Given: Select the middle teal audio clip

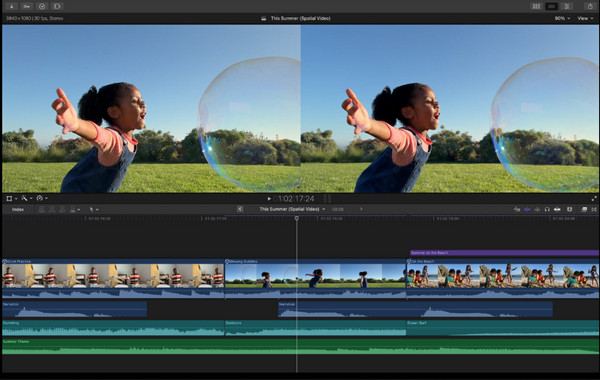Looking at the screenshot, I should point(315,328).
